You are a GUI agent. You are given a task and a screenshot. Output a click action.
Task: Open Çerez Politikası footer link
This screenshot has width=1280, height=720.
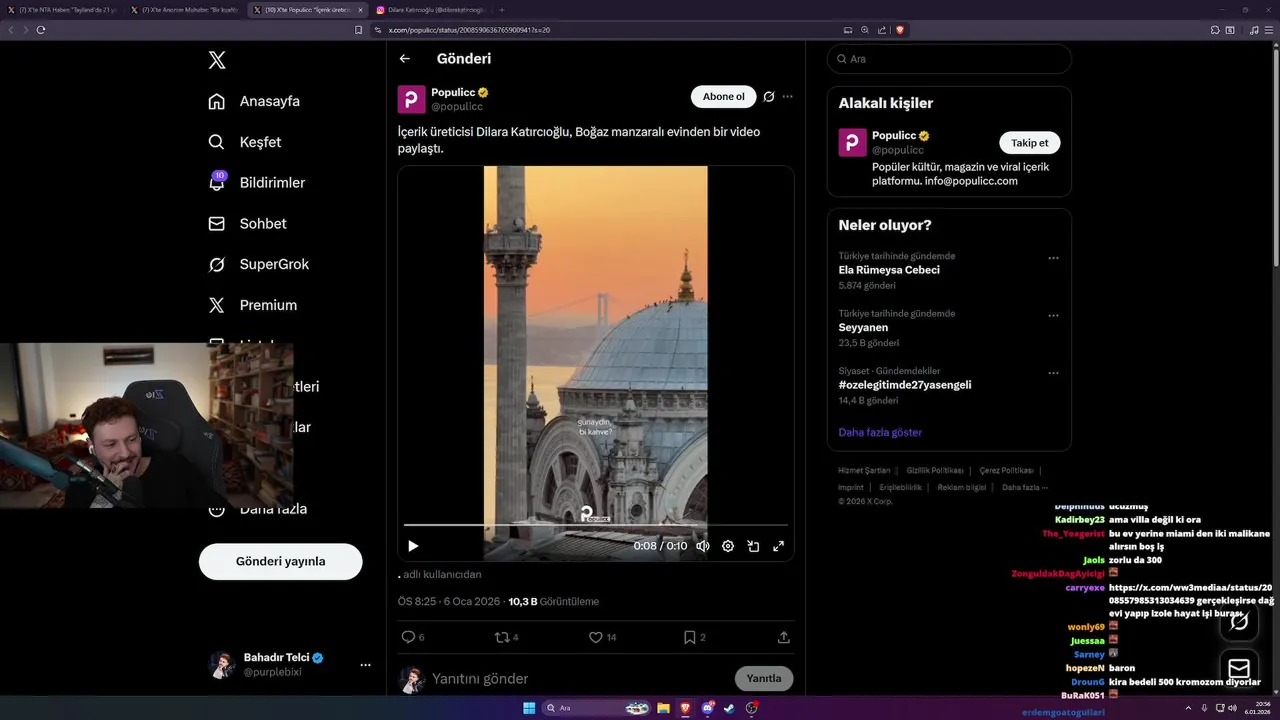click(1006, 470)
